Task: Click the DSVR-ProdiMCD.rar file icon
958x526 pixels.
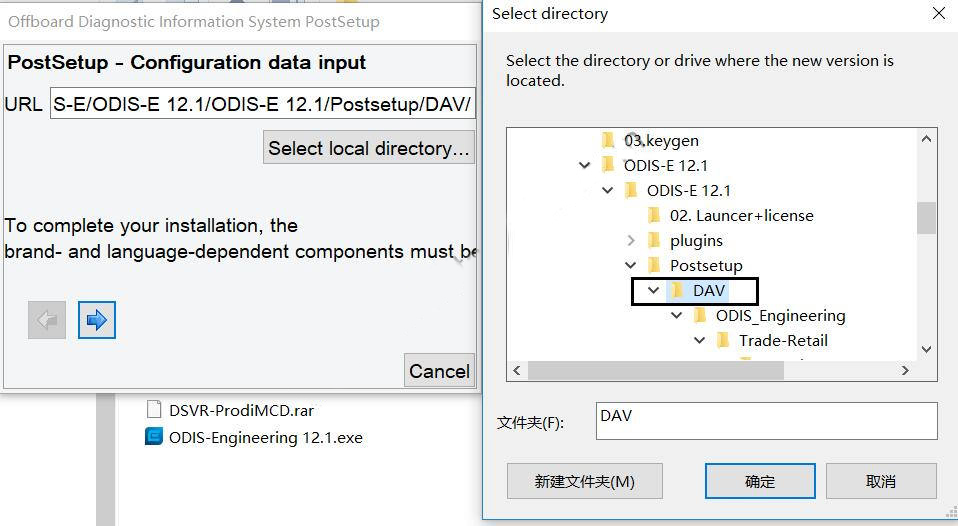Action: [154, 409]
